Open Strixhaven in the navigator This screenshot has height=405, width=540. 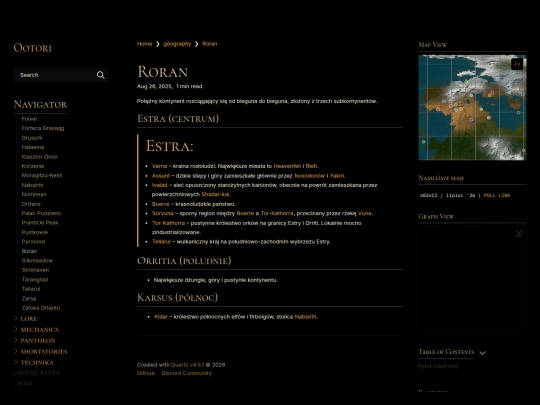point(35,270)
